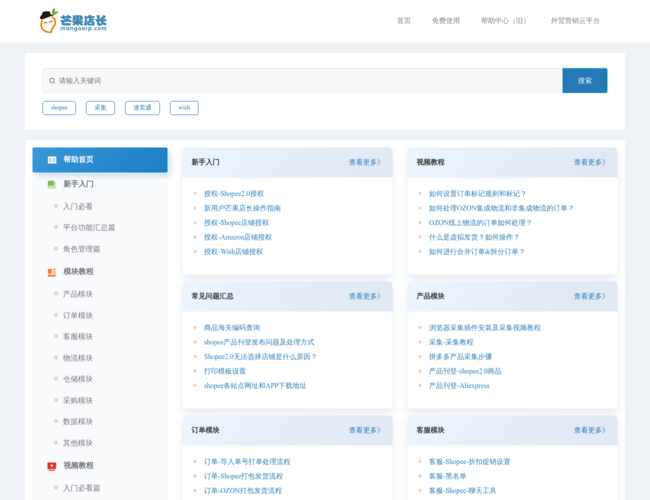The width and height of the screenshot is (650, 500).
Task: Open 免费使用 in the top navigation
Action: pos(446,21)
